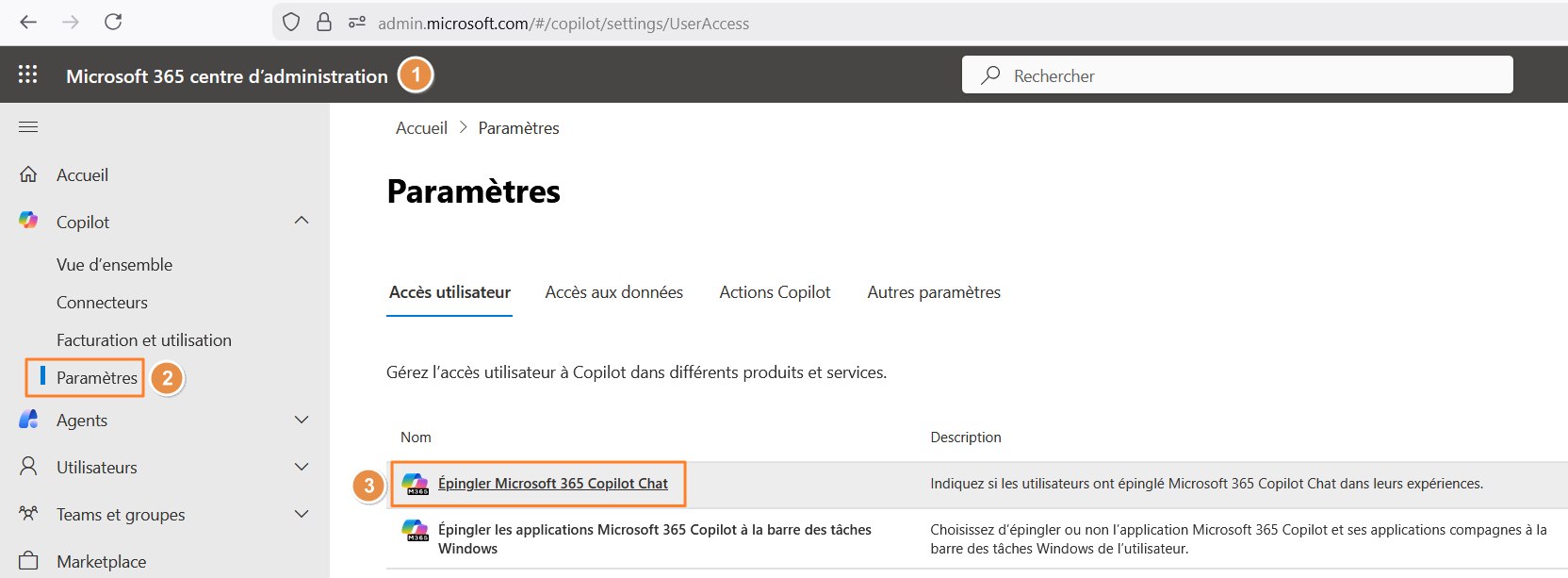
Task: Click the Accueil home icon in sidebar
Action: tap(28, 174)
